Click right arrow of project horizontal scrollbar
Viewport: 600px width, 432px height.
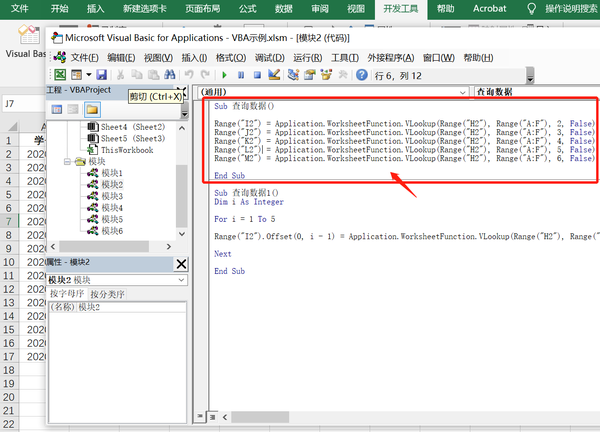click(169, 247)
